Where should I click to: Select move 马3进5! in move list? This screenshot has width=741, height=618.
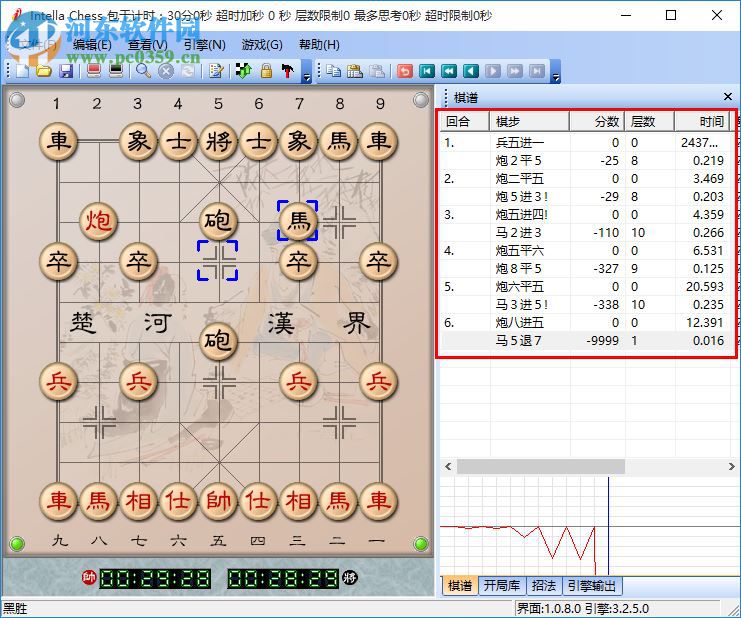coord(522,304)
